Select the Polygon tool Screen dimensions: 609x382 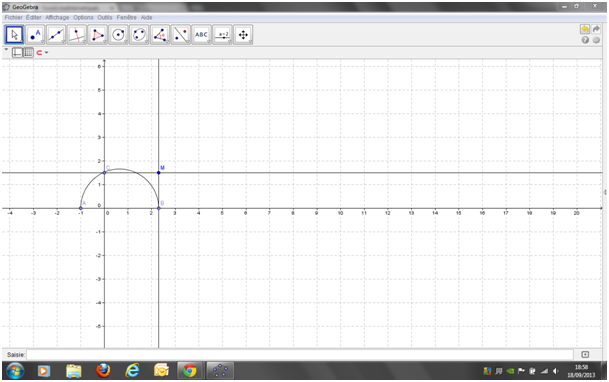click(97, 35)
